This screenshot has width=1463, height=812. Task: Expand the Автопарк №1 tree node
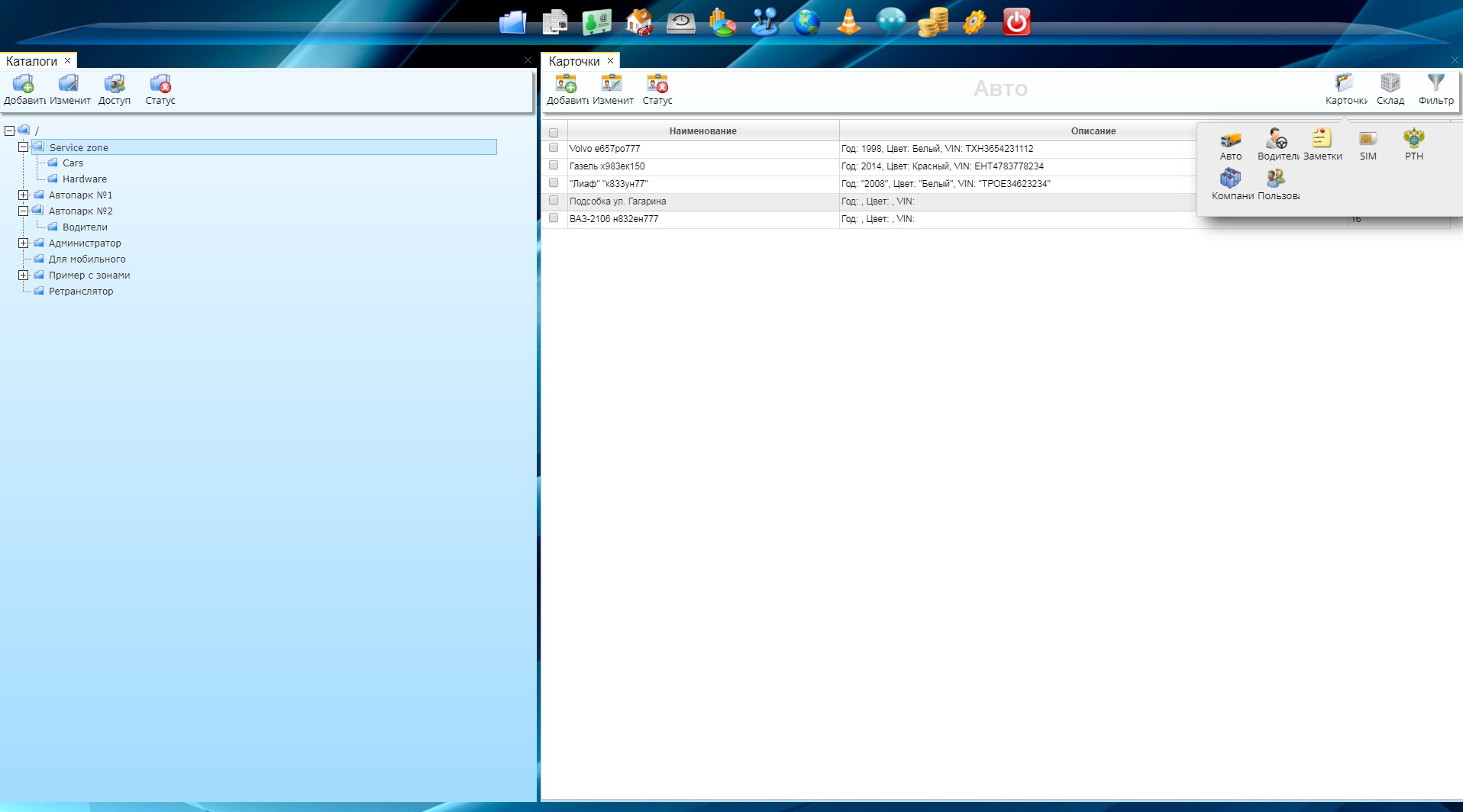click(24, 195)
